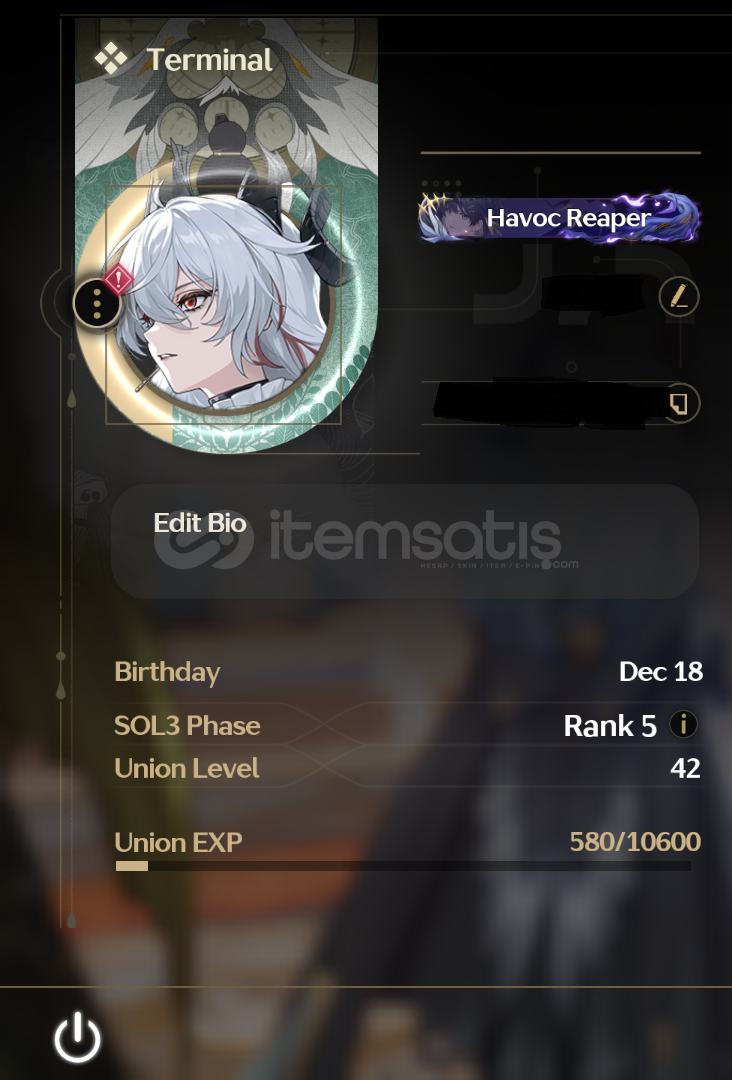Copy the UID with the copy icon
Viewport: 732px width, 1080px height.
[x=680, y=403]
